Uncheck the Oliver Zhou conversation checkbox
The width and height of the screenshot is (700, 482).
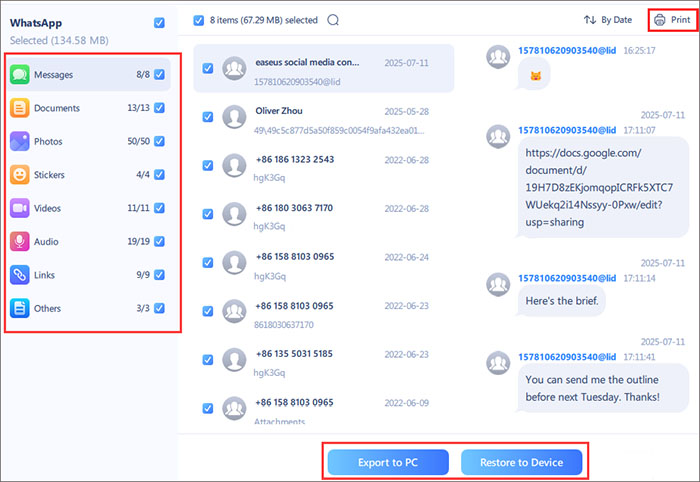coord(208,117)
